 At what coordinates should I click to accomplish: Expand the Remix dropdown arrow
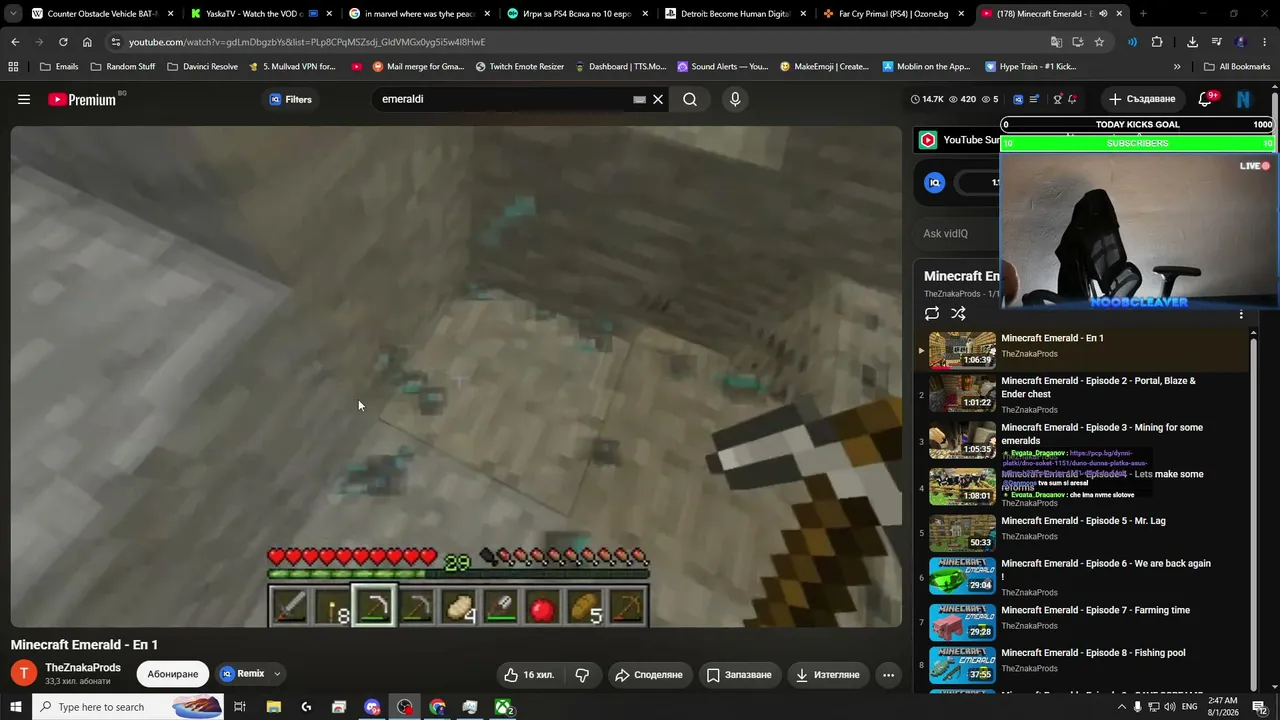(x=277, y=674)
